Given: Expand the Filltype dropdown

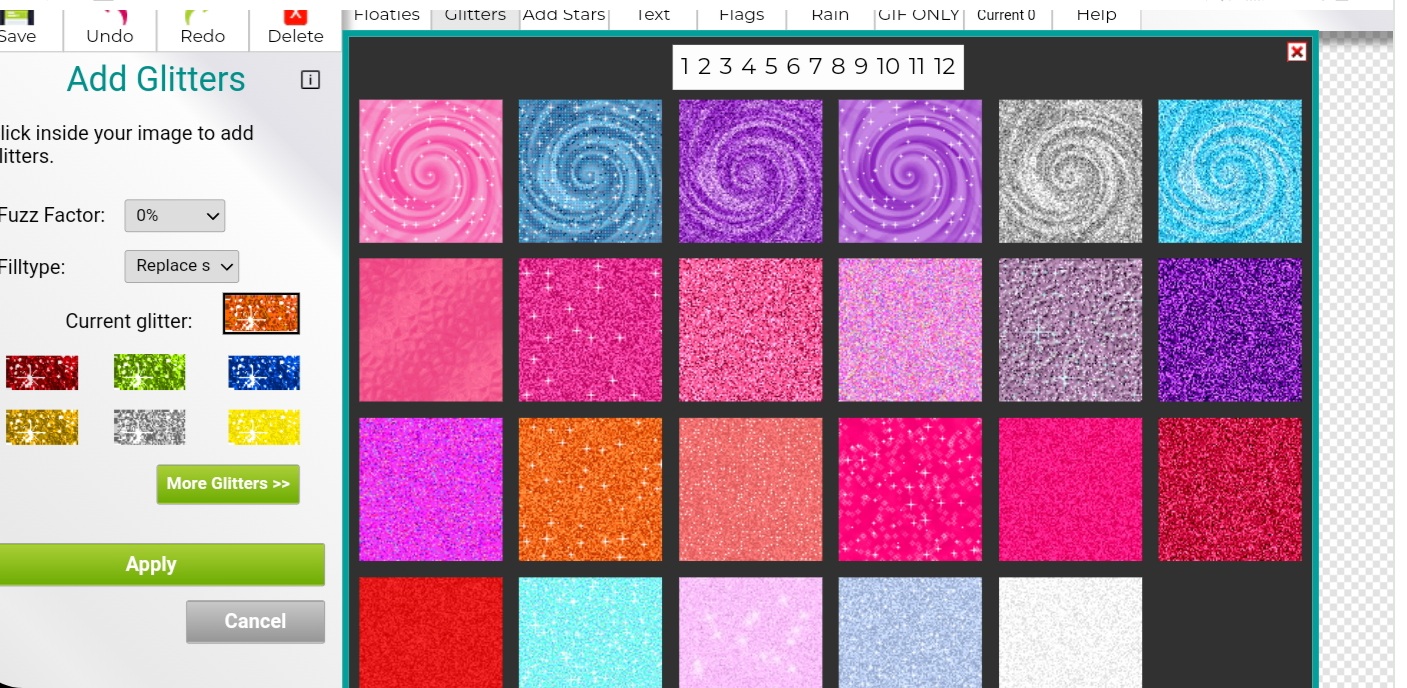Looking at the screenshot, I should (x=181, y=266).
